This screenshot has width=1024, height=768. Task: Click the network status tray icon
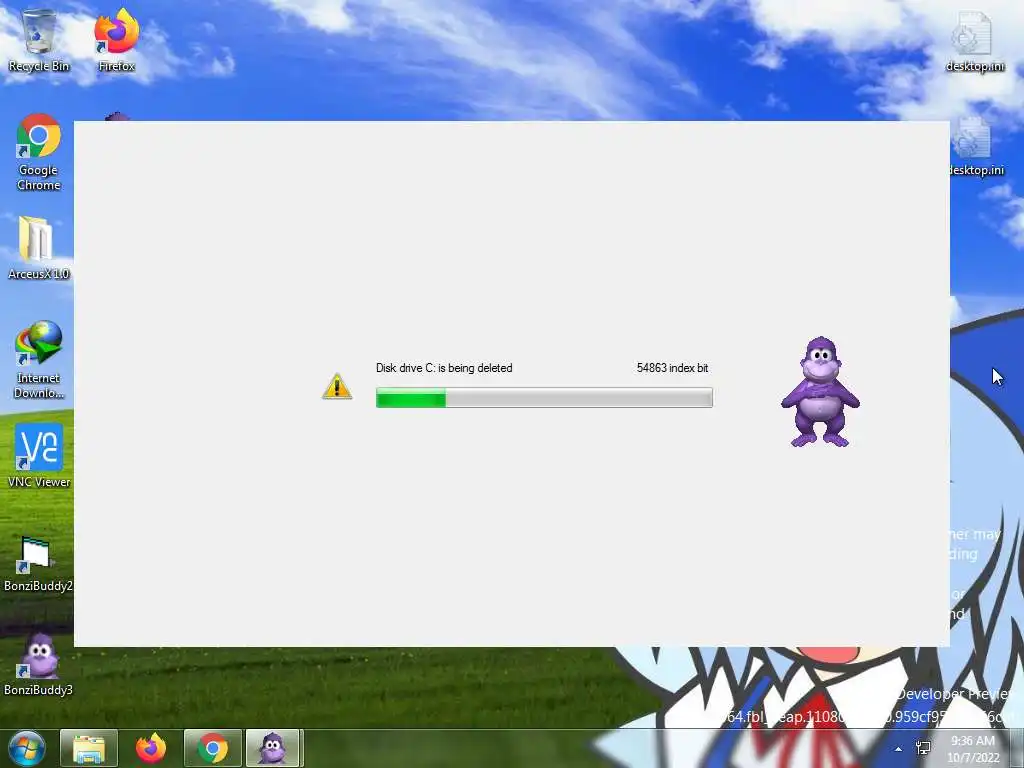923,748
